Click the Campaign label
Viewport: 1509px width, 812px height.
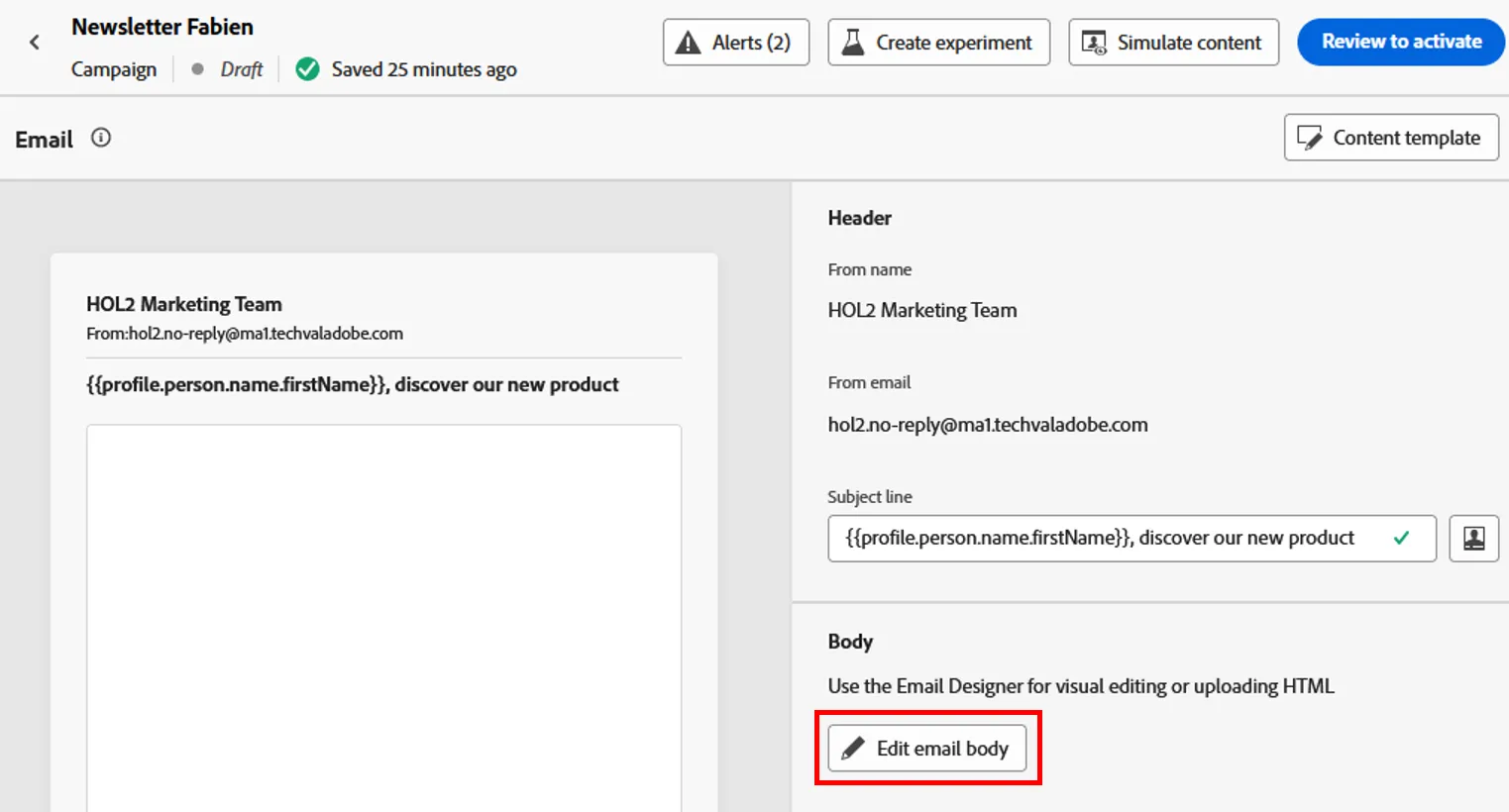114,69
